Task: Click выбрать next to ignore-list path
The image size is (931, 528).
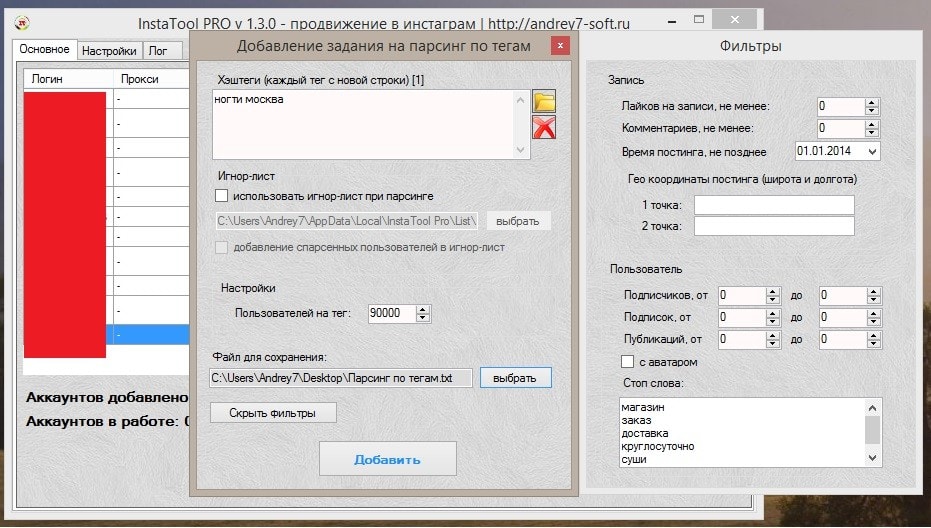Action: tap(518, 221)
